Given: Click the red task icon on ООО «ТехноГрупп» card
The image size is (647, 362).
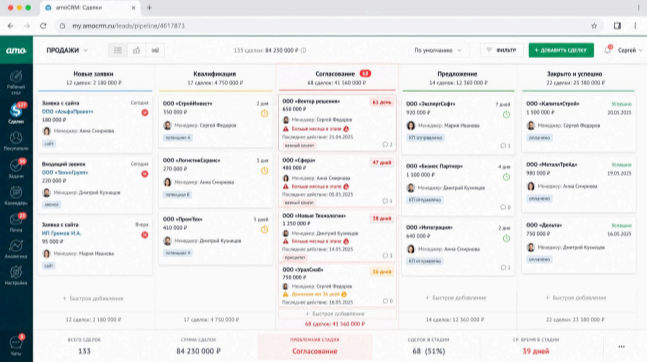Looking at the screenshot, I should (145, 174).
